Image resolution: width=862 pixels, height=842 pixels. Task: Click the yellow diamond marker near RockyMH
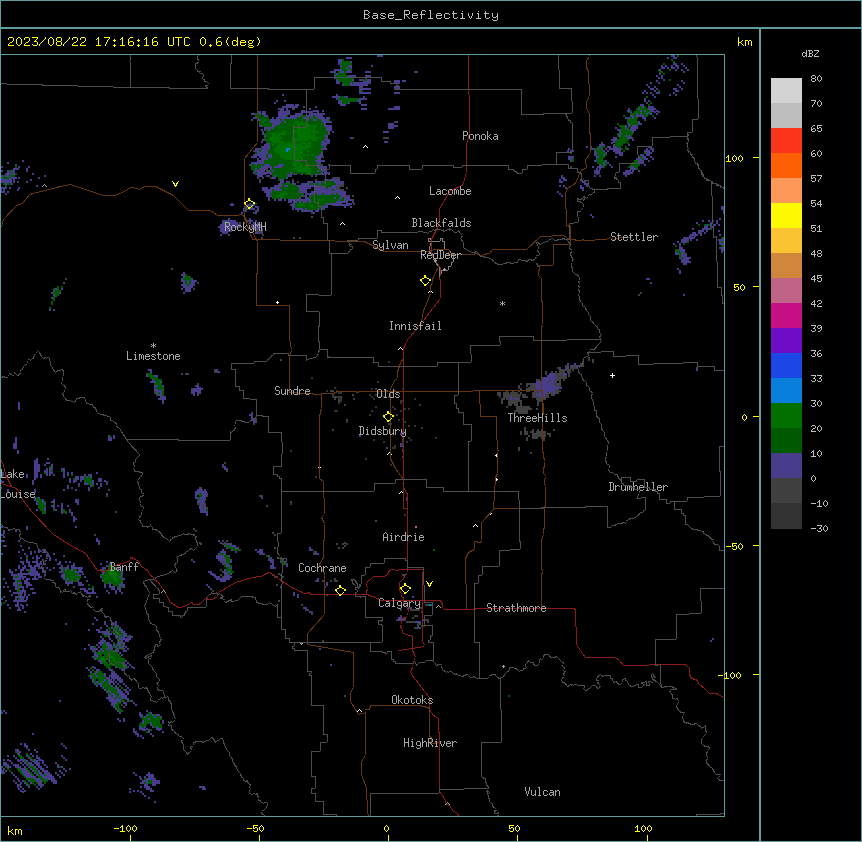tap(250, 204)
